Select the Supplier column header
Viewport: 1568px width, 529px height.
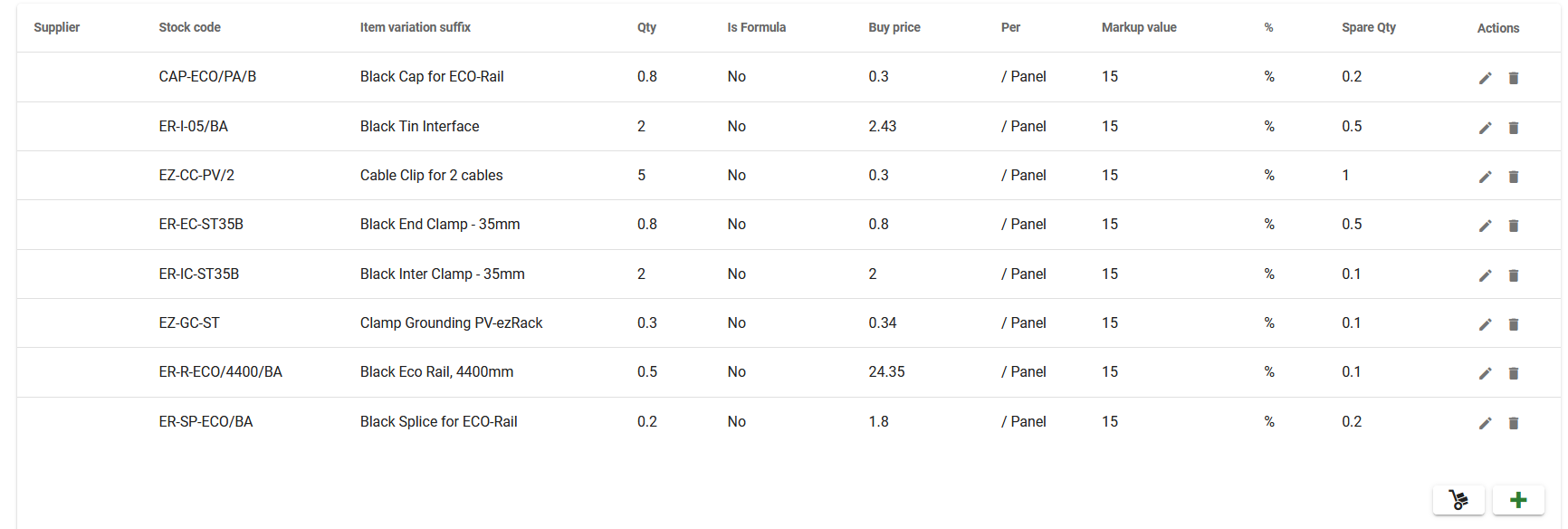(x=57, y=27)
